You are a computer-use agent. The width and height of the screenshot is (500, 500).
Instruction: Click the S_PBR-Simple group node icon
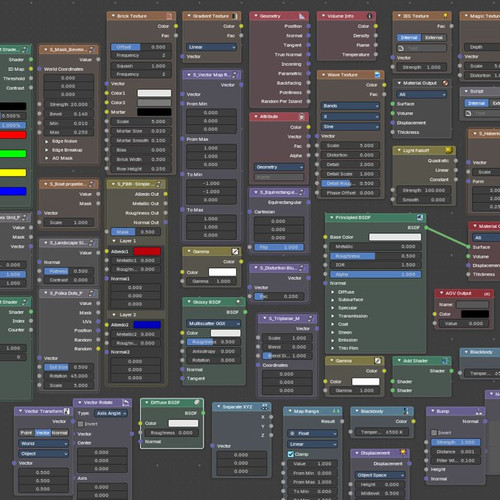click(x=158, y=184)
